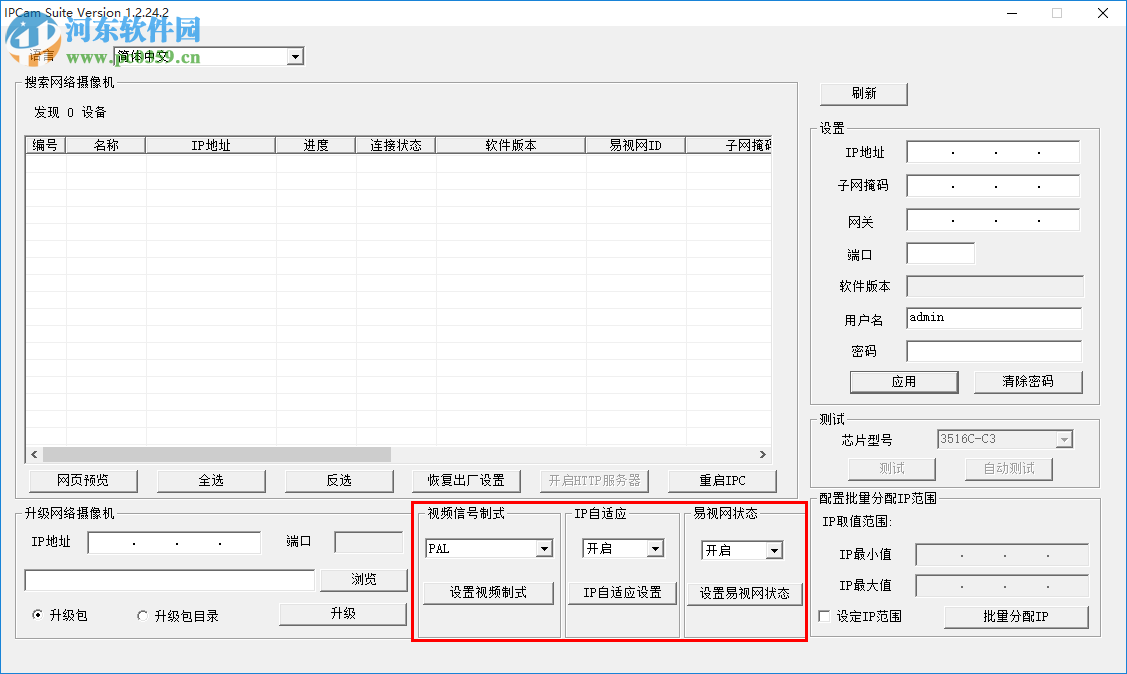Click 设置视频制式 to set video format
The width and height of the screenshot is (1127, 674).
point(488,592)
